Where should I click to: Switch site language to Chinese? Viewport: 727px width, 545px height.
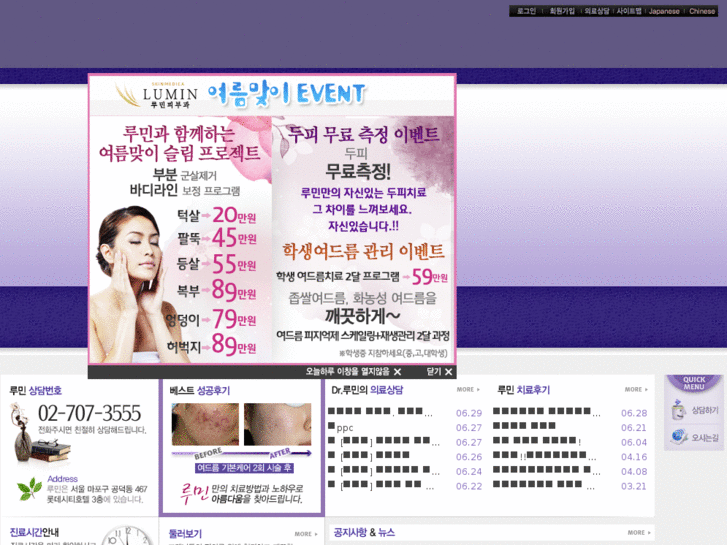point(702,11)
